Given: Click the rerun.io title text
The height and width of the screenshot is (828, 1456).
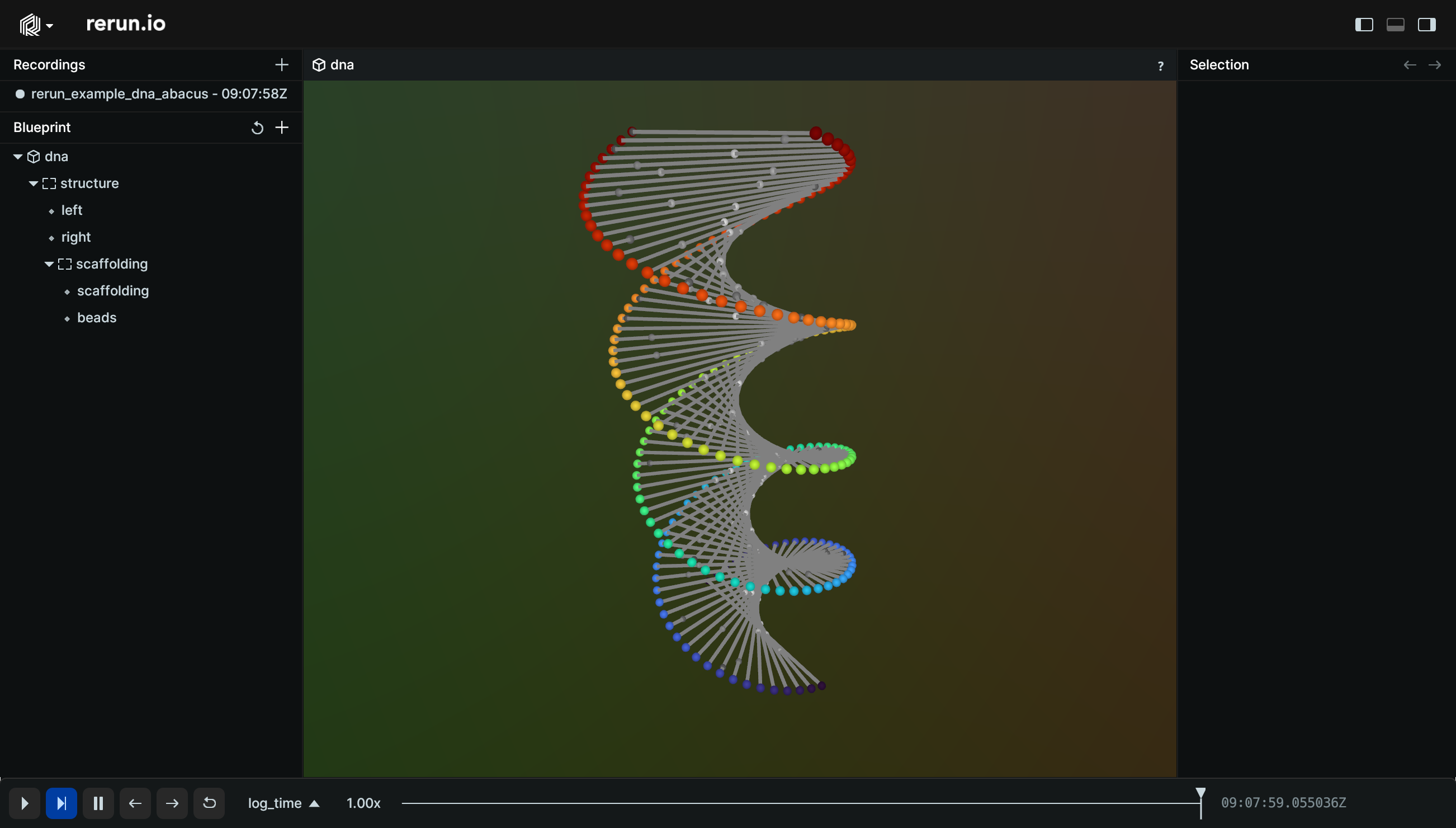Looking at the screenshot, I should click(126, 24).
